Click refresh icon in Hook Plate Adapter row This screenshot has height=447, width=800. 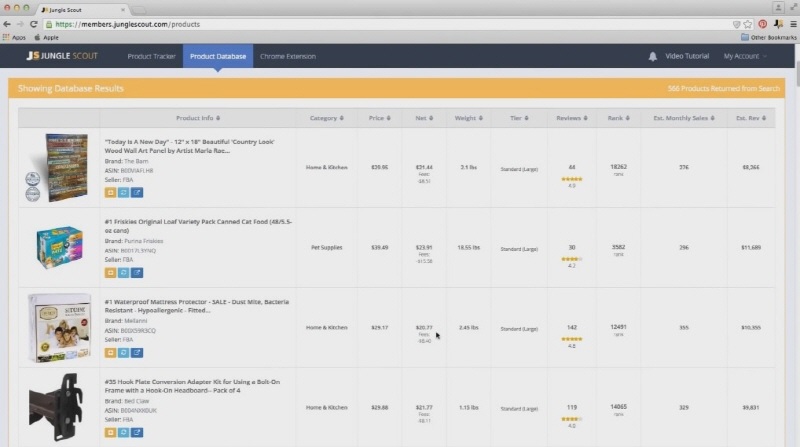tap(123, 432)
